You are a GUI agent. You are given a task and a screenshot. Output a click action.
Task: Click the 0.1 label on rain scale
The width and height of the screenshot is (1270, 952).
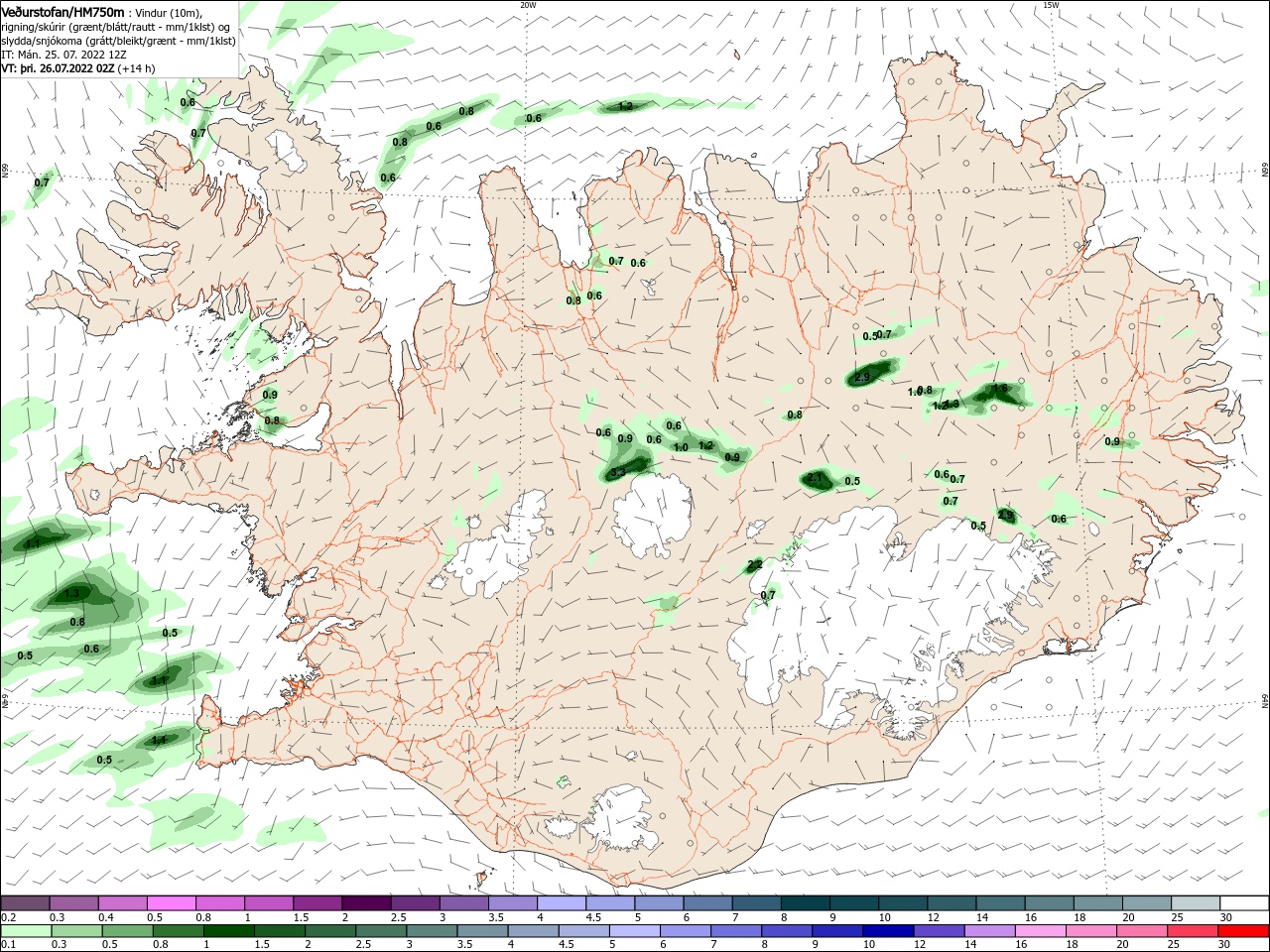coord(9,945)
